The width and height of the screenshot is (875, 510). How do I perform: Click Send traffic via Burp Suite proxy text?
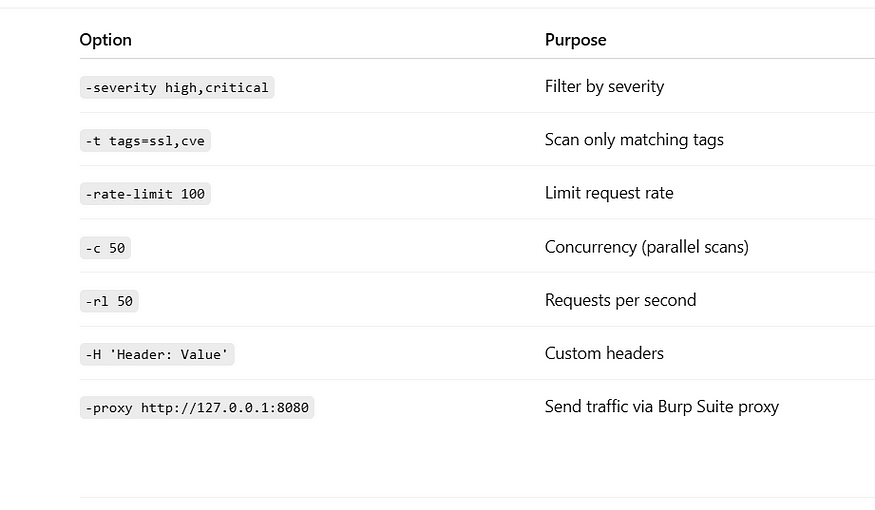pyautogui.click(x=662, y=407)
